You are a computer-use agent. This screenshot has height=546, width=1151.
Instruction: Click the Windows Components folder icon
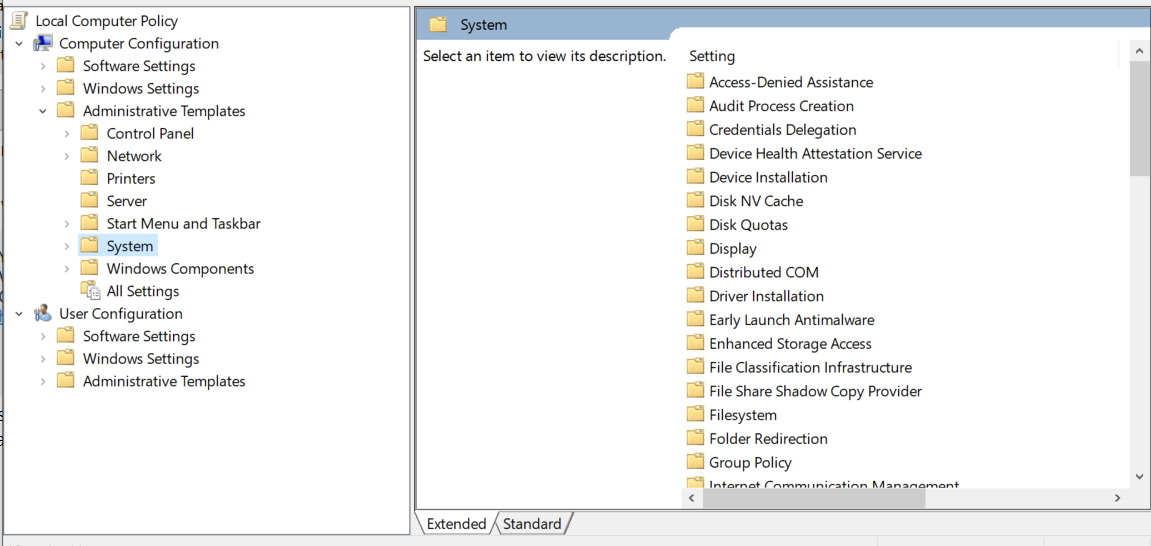click(x=90, y=269)
